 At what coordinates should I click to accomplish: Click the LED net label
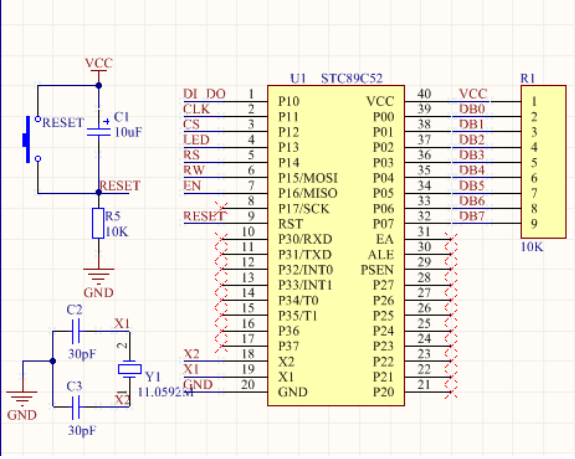(197, 140)
